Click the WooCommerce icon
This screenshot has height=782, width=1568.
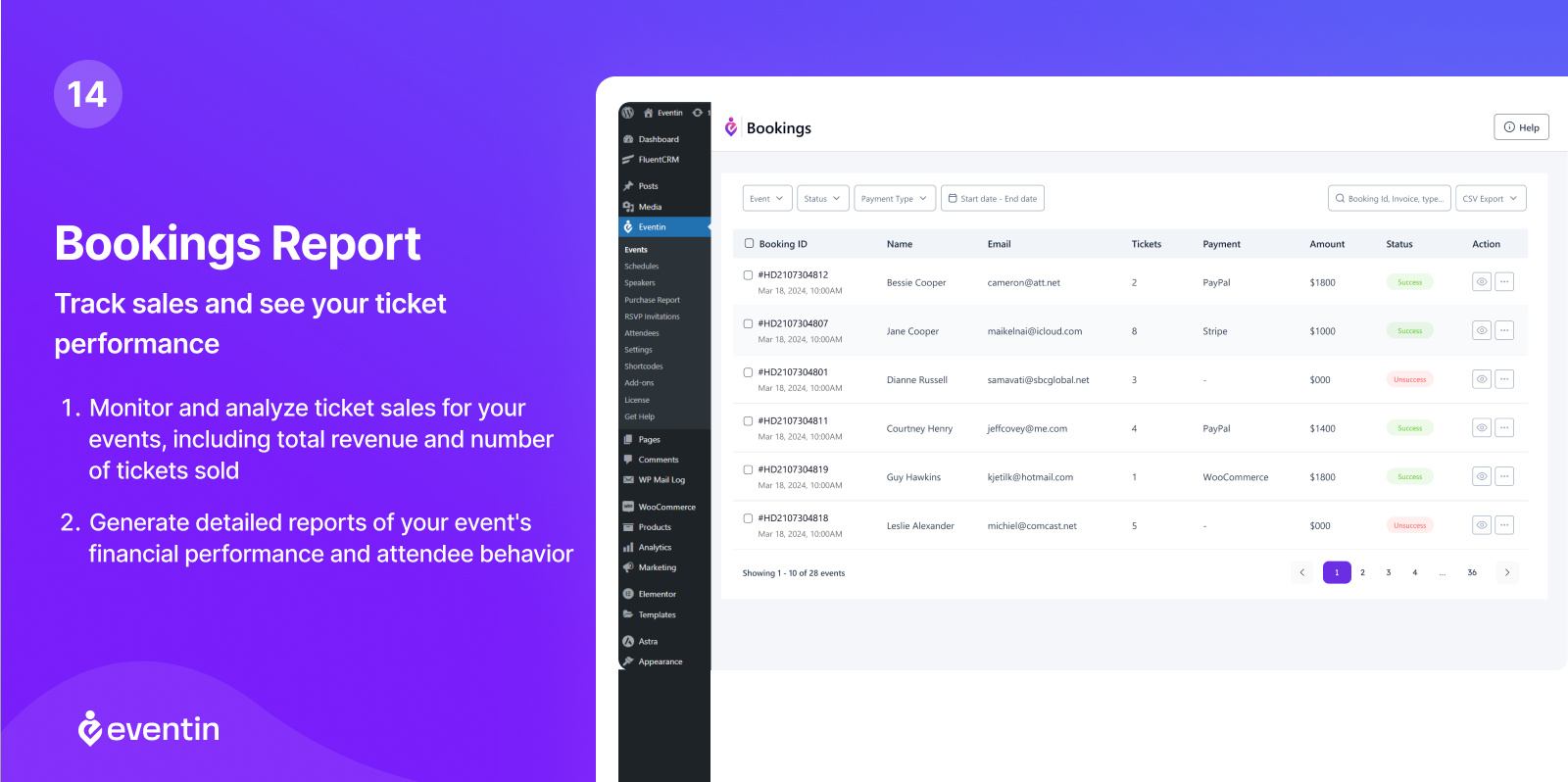(628, 507)
